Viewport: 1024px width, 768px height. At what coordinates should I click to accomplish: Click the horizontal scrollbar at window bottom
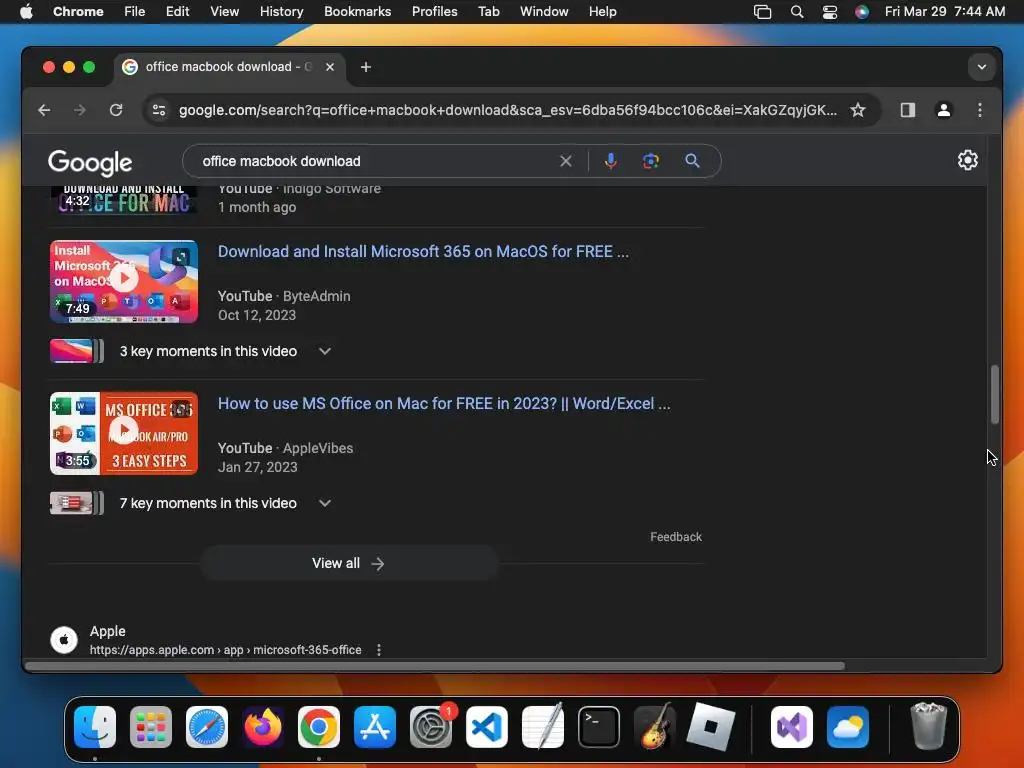tap(434, 666)
